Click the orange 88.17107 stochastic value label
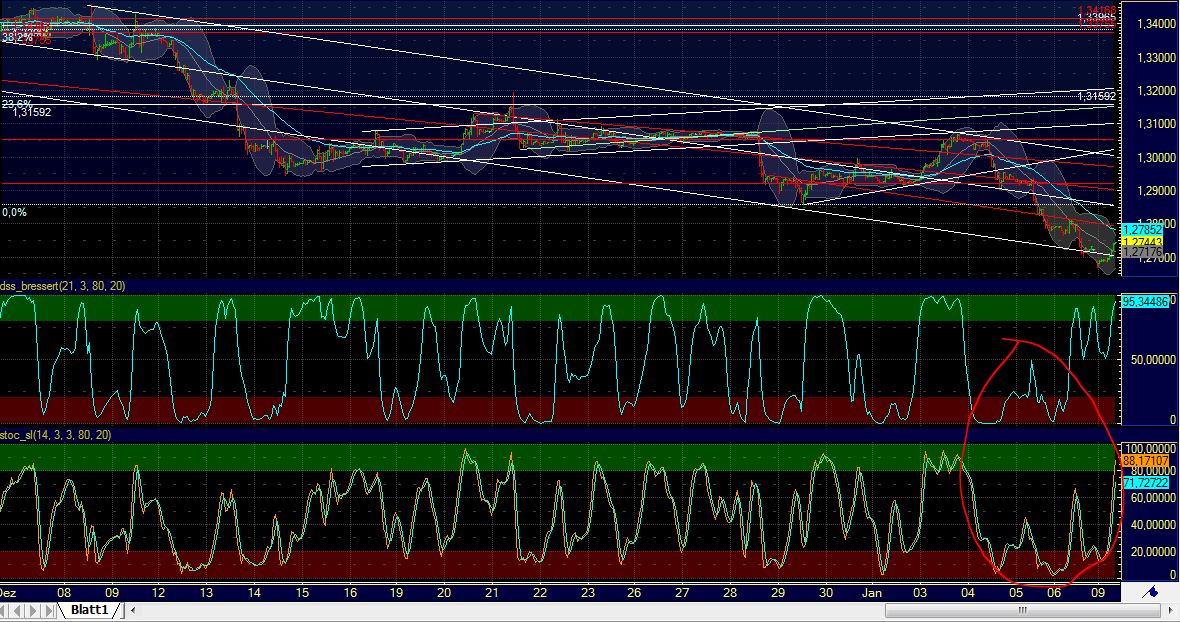The height and width of the screenshot is (622, 1180). (x=1144, y=462)
